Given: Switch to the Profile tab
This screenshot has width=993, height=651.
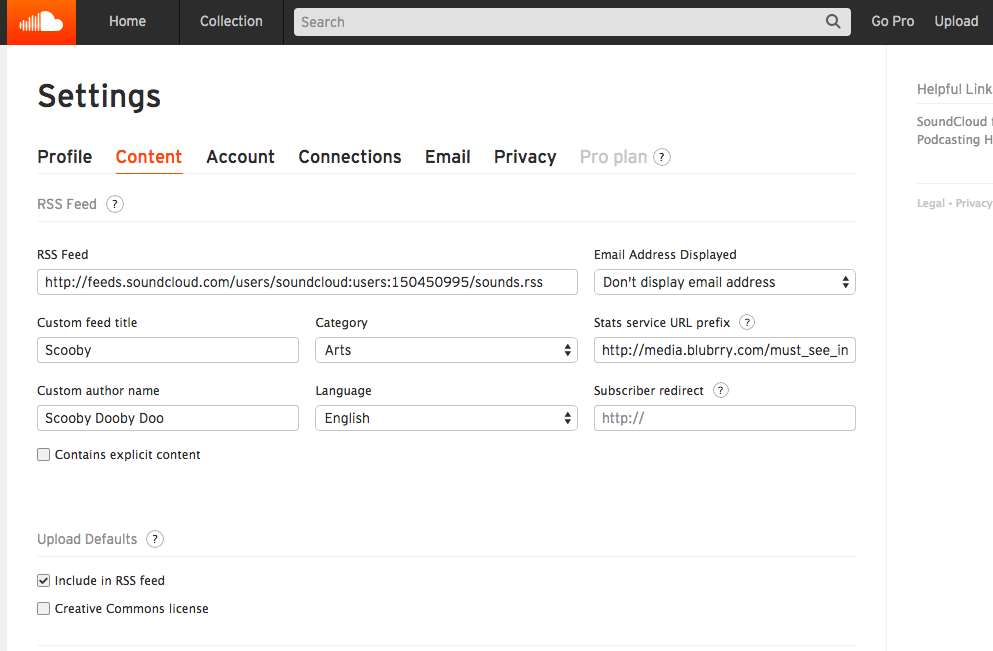Looking at the screenshot, I should tap(64, 157).
